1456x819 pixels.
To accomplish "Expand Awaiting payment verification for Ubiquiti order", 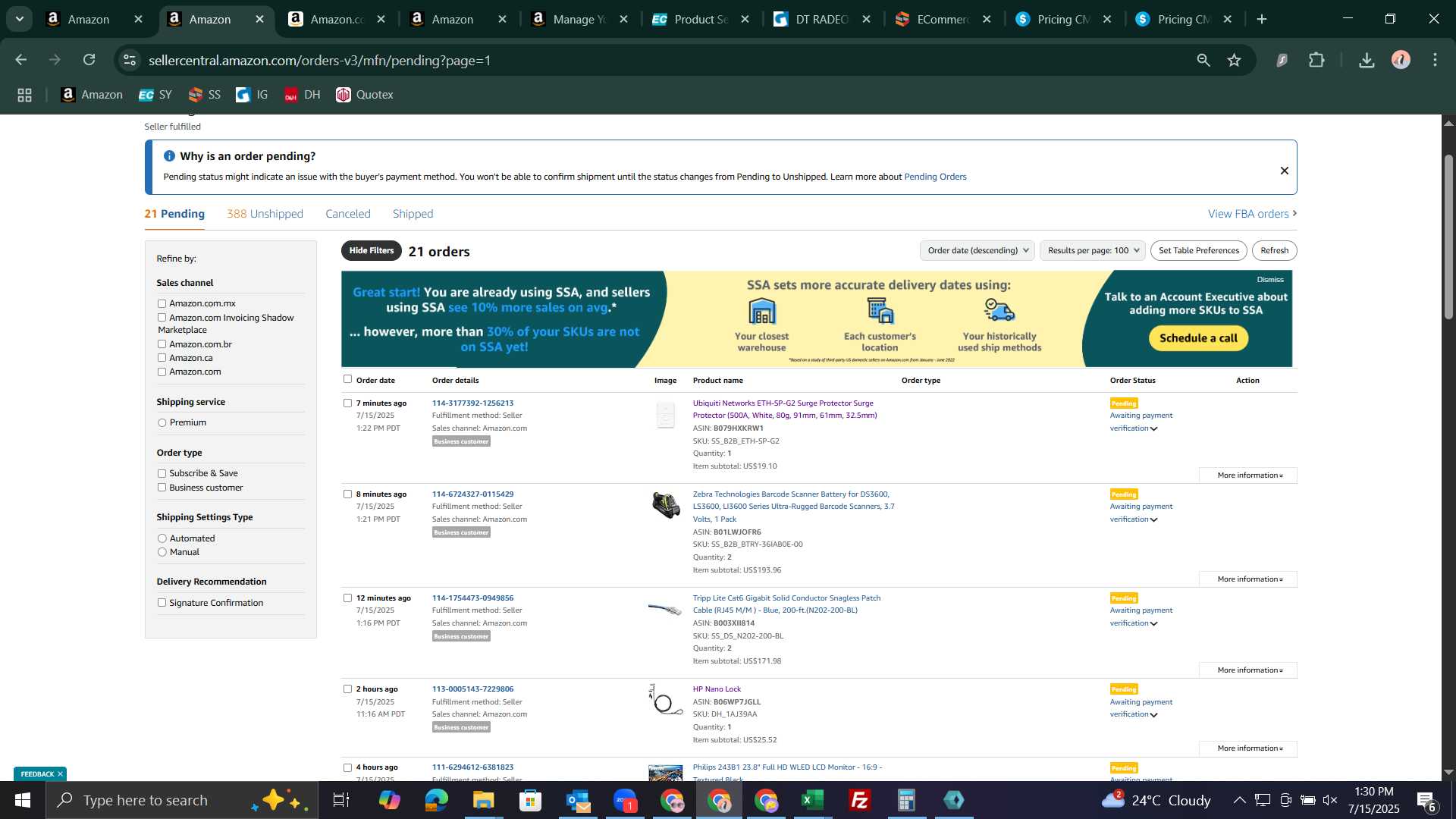I will [1153, 428].
